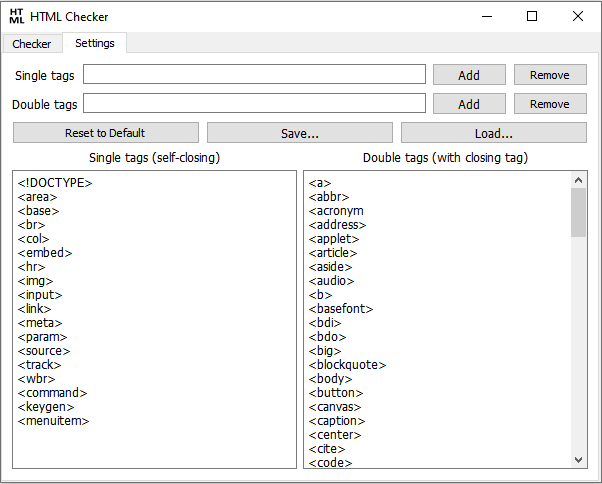Open the Save... dialog
602x484 pixels.
pos(299,133)
